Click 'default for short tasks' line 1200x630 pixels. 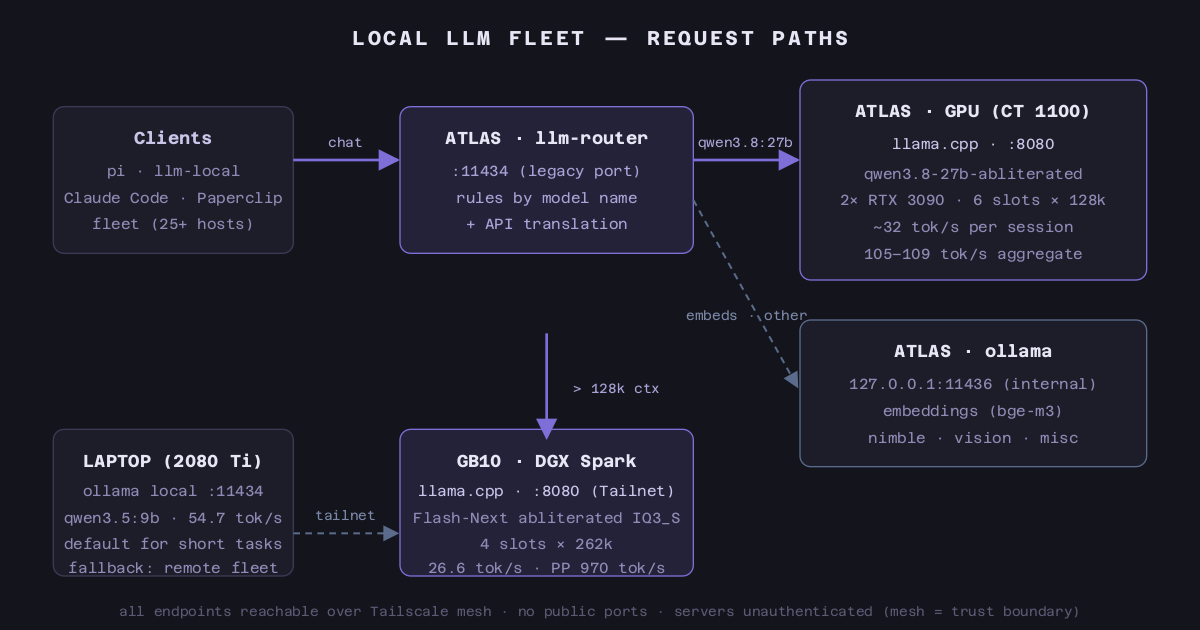coord(173,544)
